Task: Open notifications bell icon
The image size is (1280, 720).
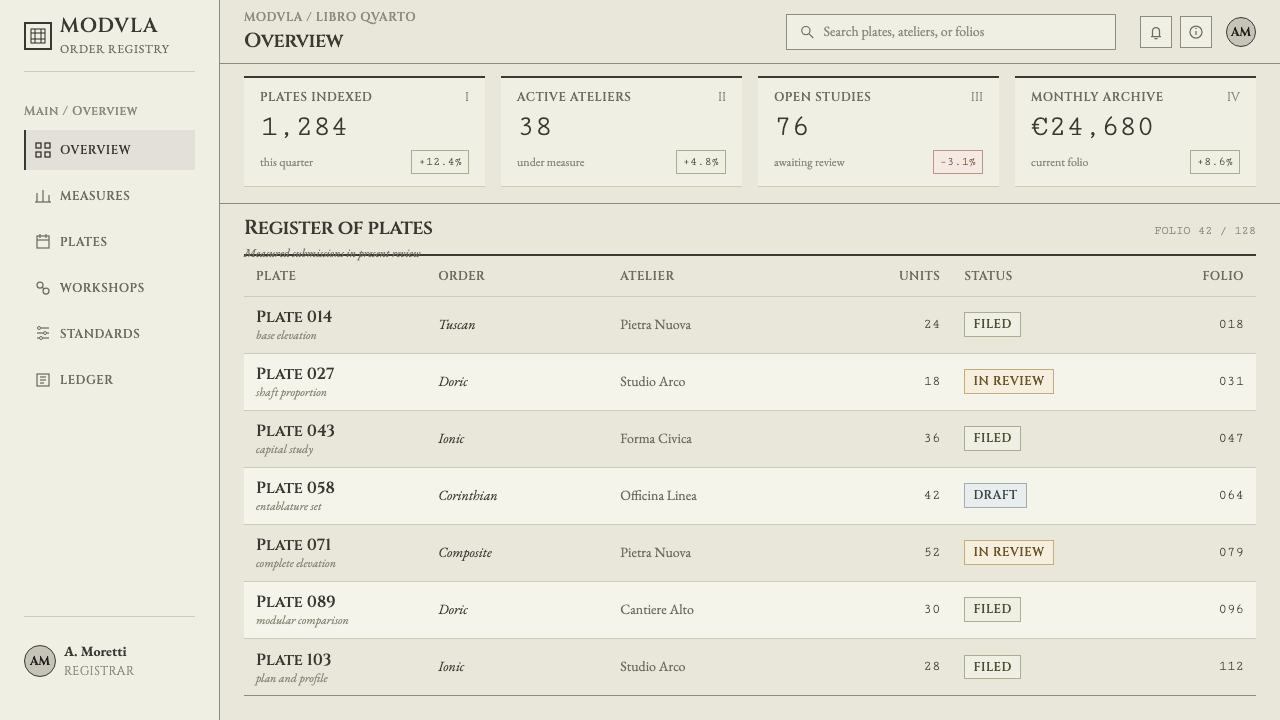Action: (1156, 32)
